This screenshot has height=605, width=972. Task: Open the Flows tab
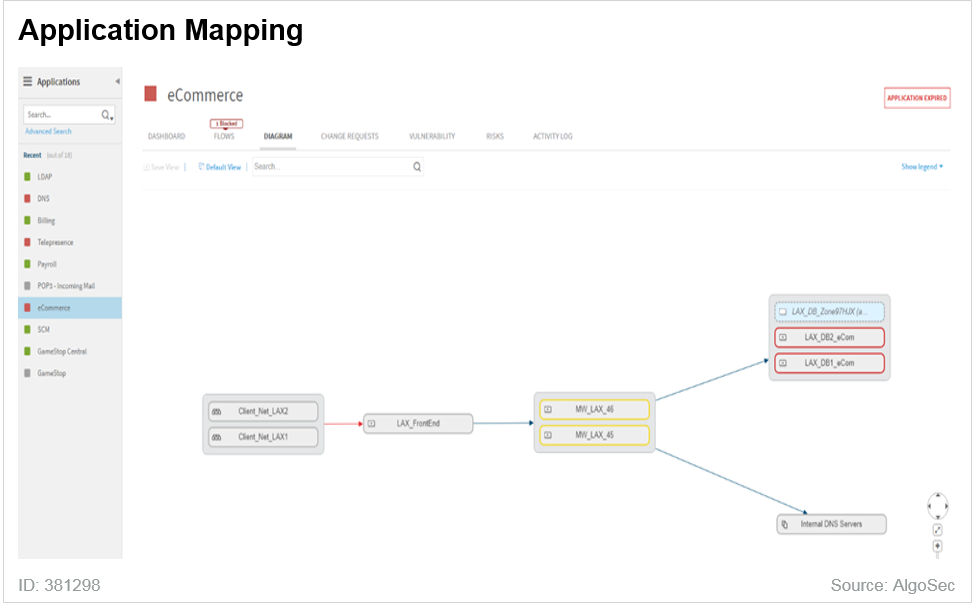[x=224, y=136]
